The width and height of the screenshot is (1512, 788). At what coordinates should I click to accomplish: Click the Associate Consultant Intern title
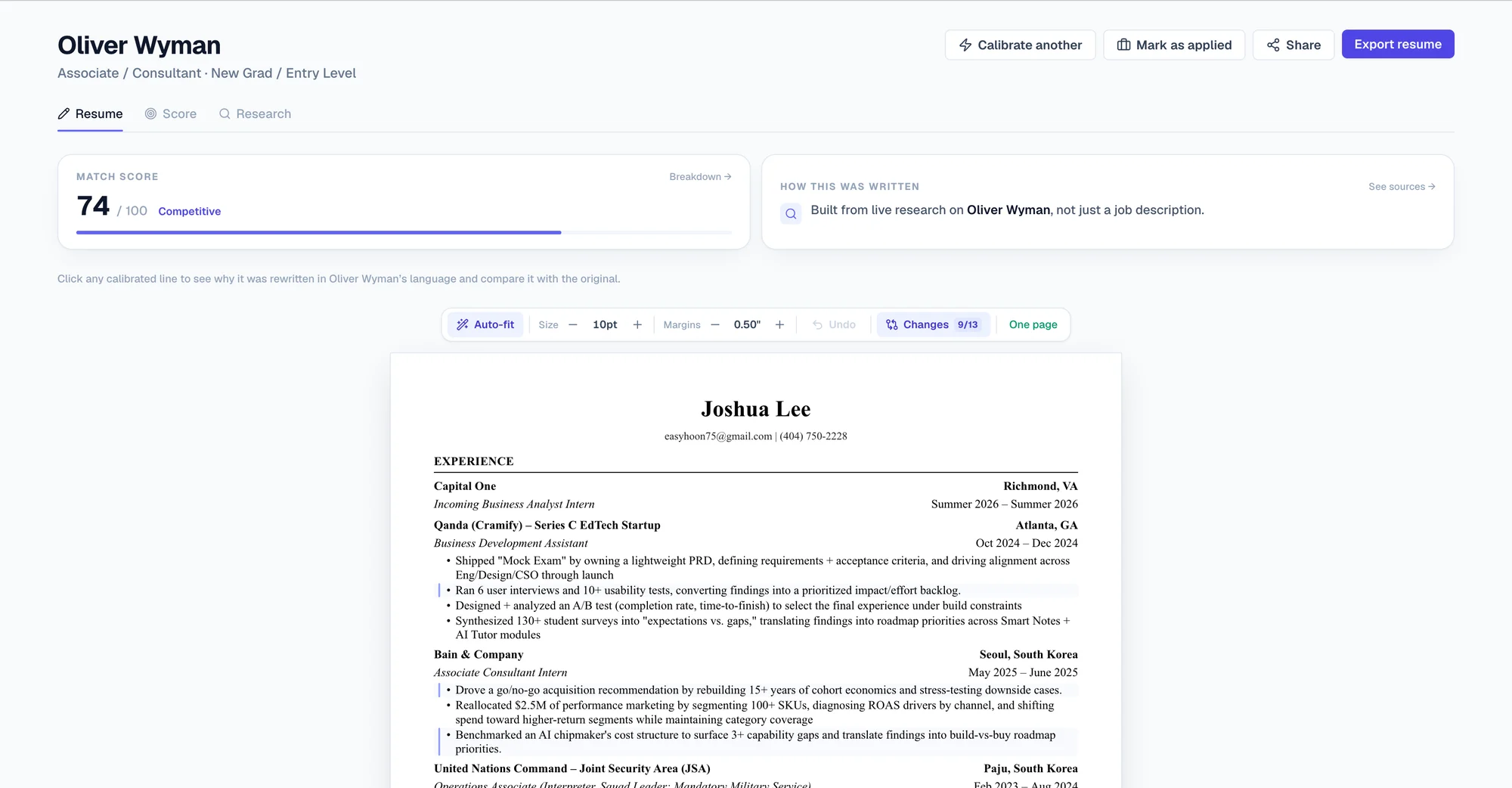(x=500, y=672)
